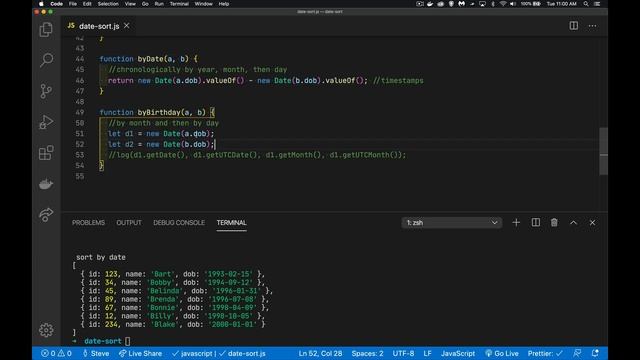This screenshot has width=640, height=360.
Task: Open the editor More Actions menu
Action: pyautogui.click(x=592, y=26)
